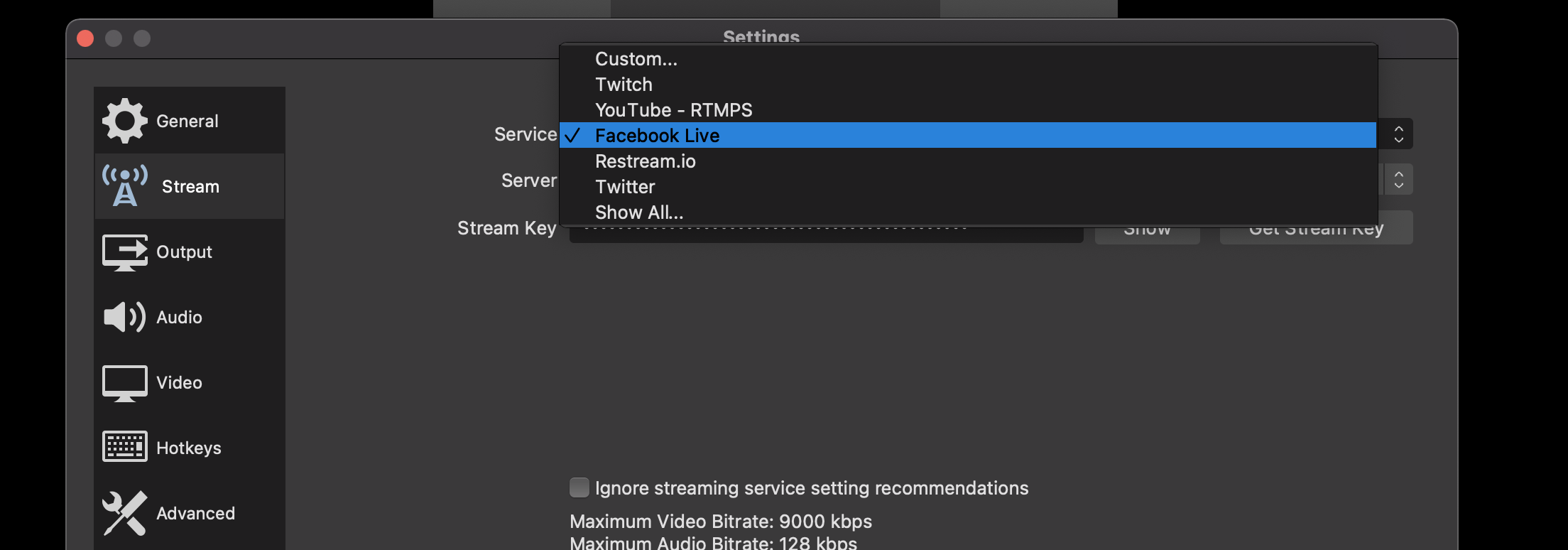Screen dimensions: 1568x550
Task: Go to the Output tab label
Action: coord(184,252)
